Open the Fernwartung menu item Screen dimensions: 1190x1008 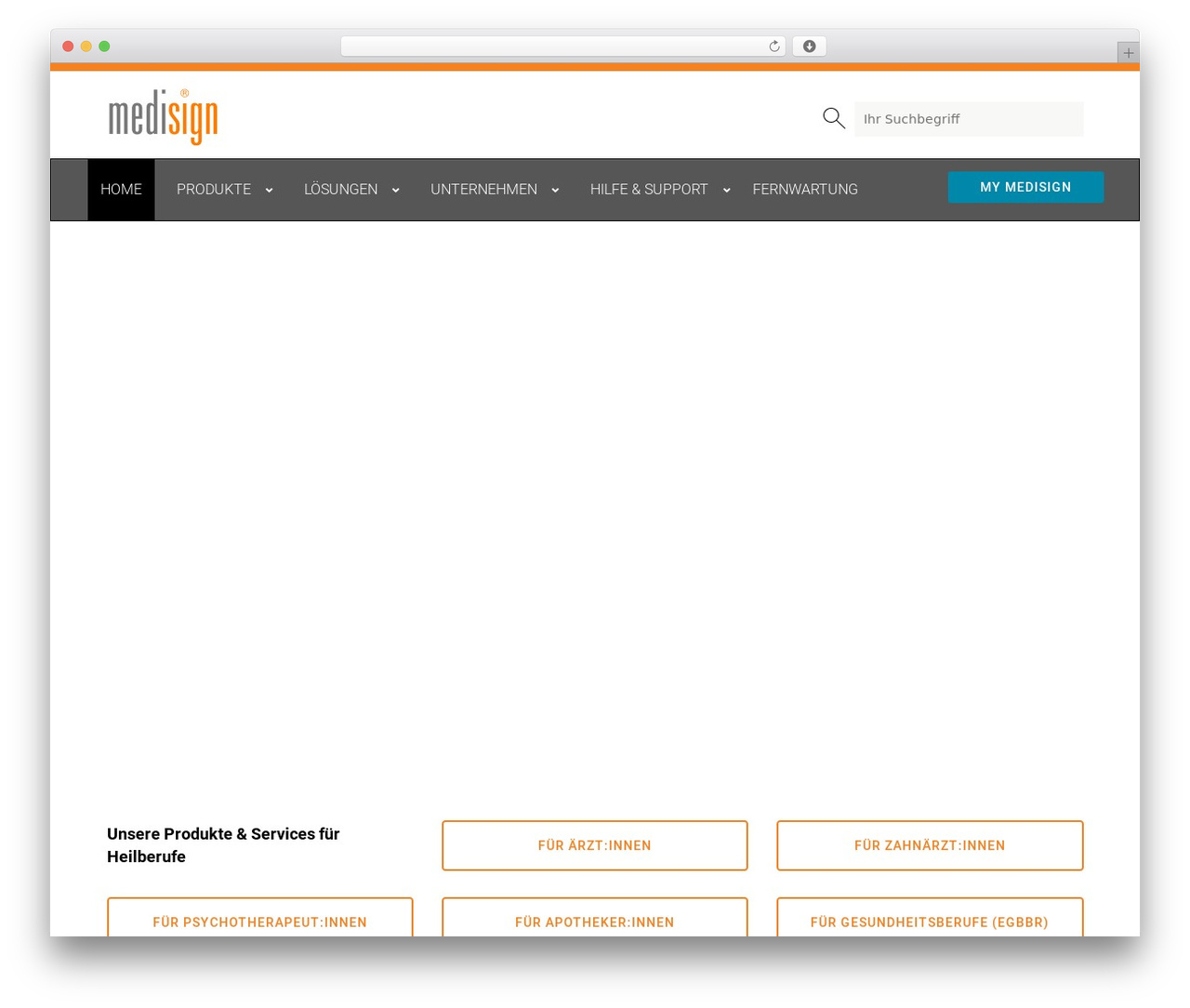(x=805, y=190)
